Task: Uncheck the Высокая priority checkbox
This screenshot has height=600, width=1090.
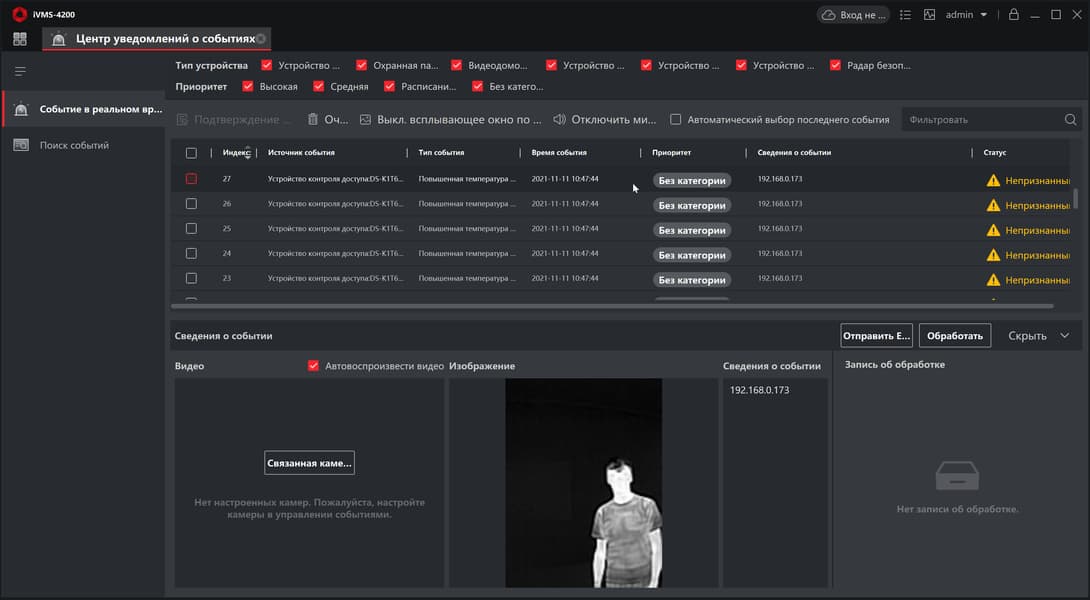Action: pyautogui.click(x=249, y=87)
